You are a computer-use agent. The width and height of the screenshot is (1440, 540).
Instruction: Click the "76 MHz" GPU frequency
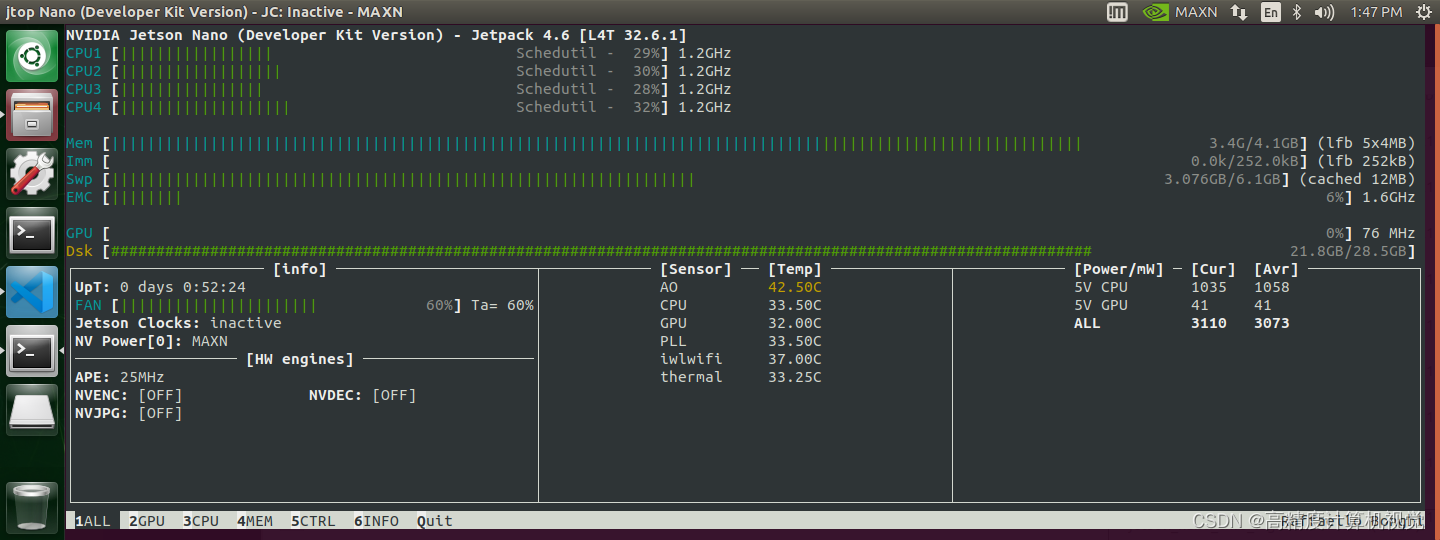click(1389, 233)
